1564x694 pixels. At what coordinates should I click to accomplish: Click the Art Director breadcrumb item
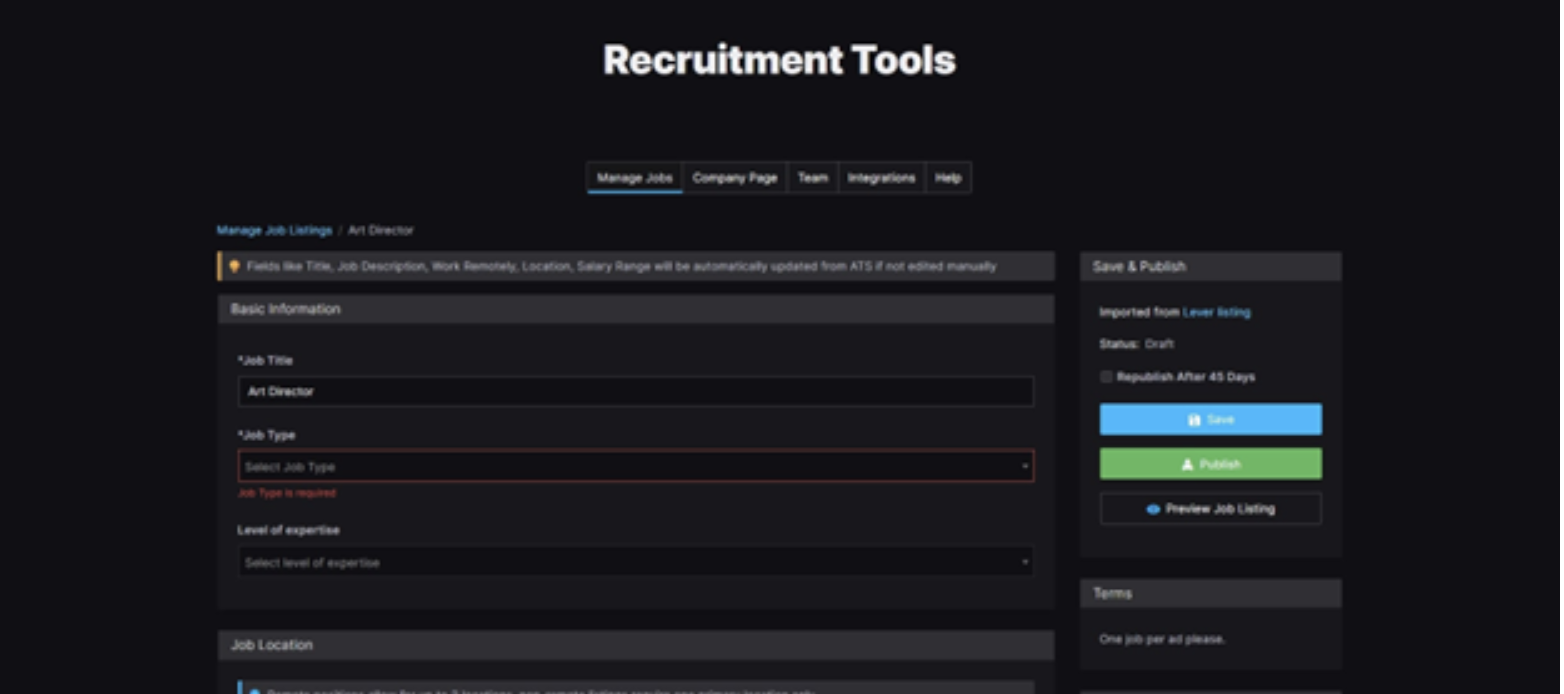pyautogui.click(x=380, y=231)
